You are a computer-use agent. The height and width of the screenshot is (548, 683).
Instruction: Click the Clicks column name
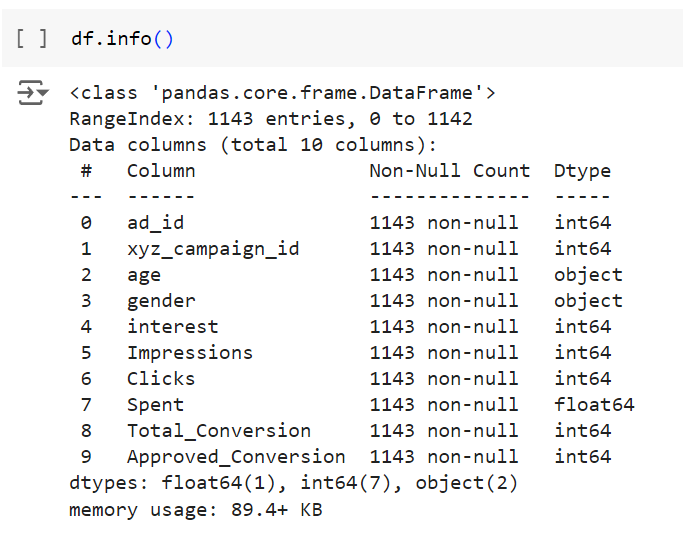coord(161,379)
